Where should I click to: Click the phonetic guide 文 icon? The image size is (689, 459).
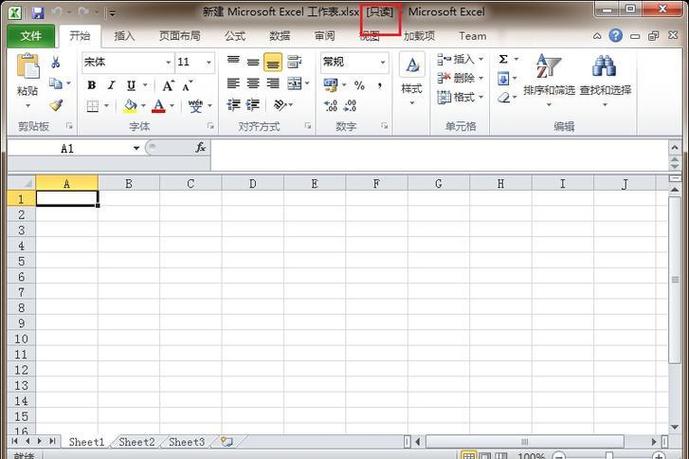point(196,106)
